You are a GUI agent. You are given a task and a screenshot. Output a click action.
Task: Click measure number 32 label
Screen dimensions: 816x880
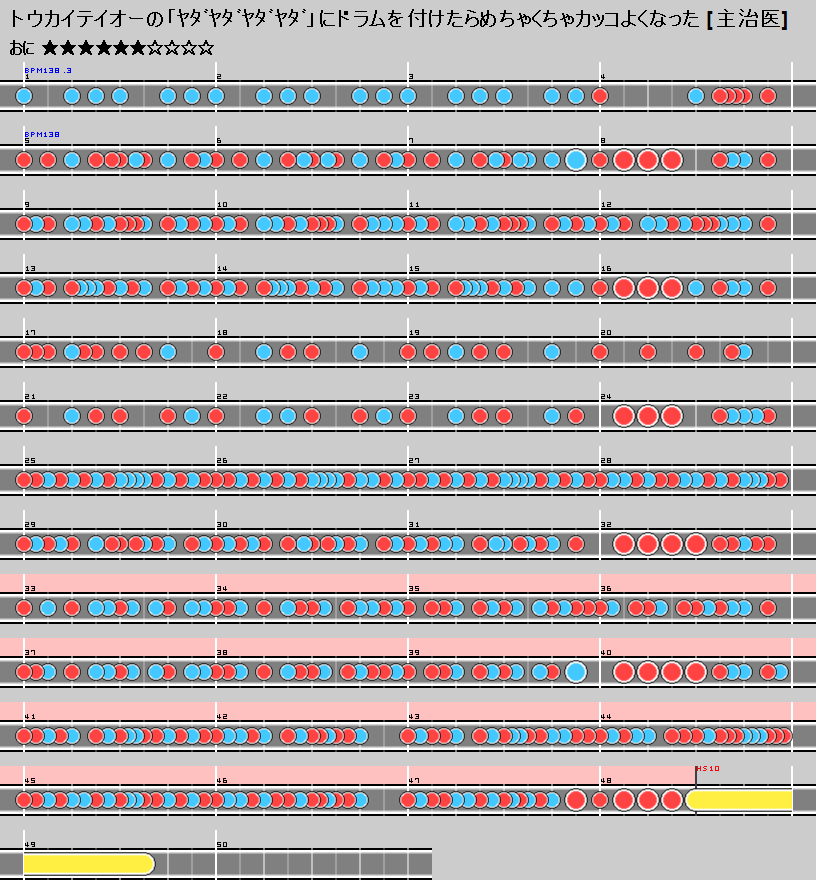coord(606,525)
